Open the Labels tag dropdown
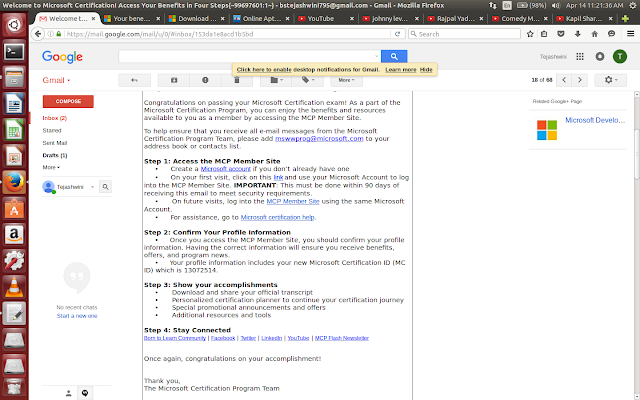640x400 pixels. point(308,80)
